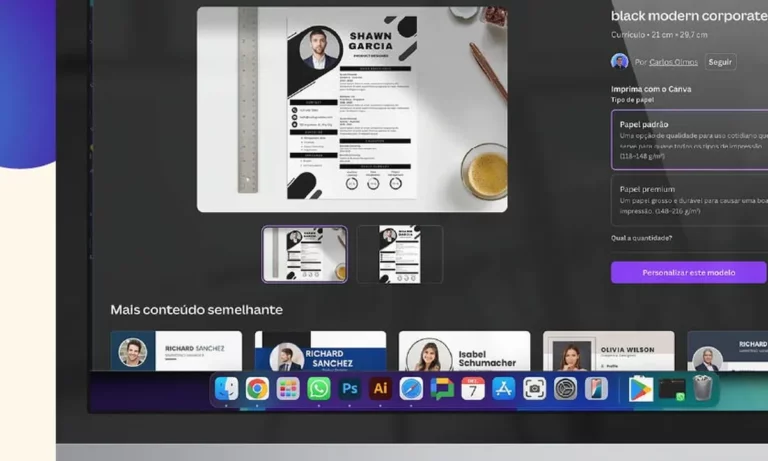768x461 pixels.
Task: Select the Papel premium paper option
Action: click(690, 200)
